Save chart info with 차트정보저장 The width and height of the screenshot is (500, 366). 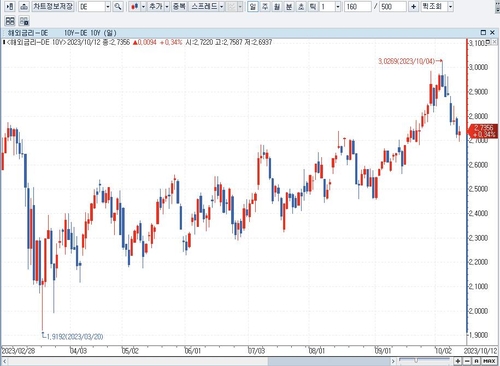pyautogui.click(x=53, y=6)
